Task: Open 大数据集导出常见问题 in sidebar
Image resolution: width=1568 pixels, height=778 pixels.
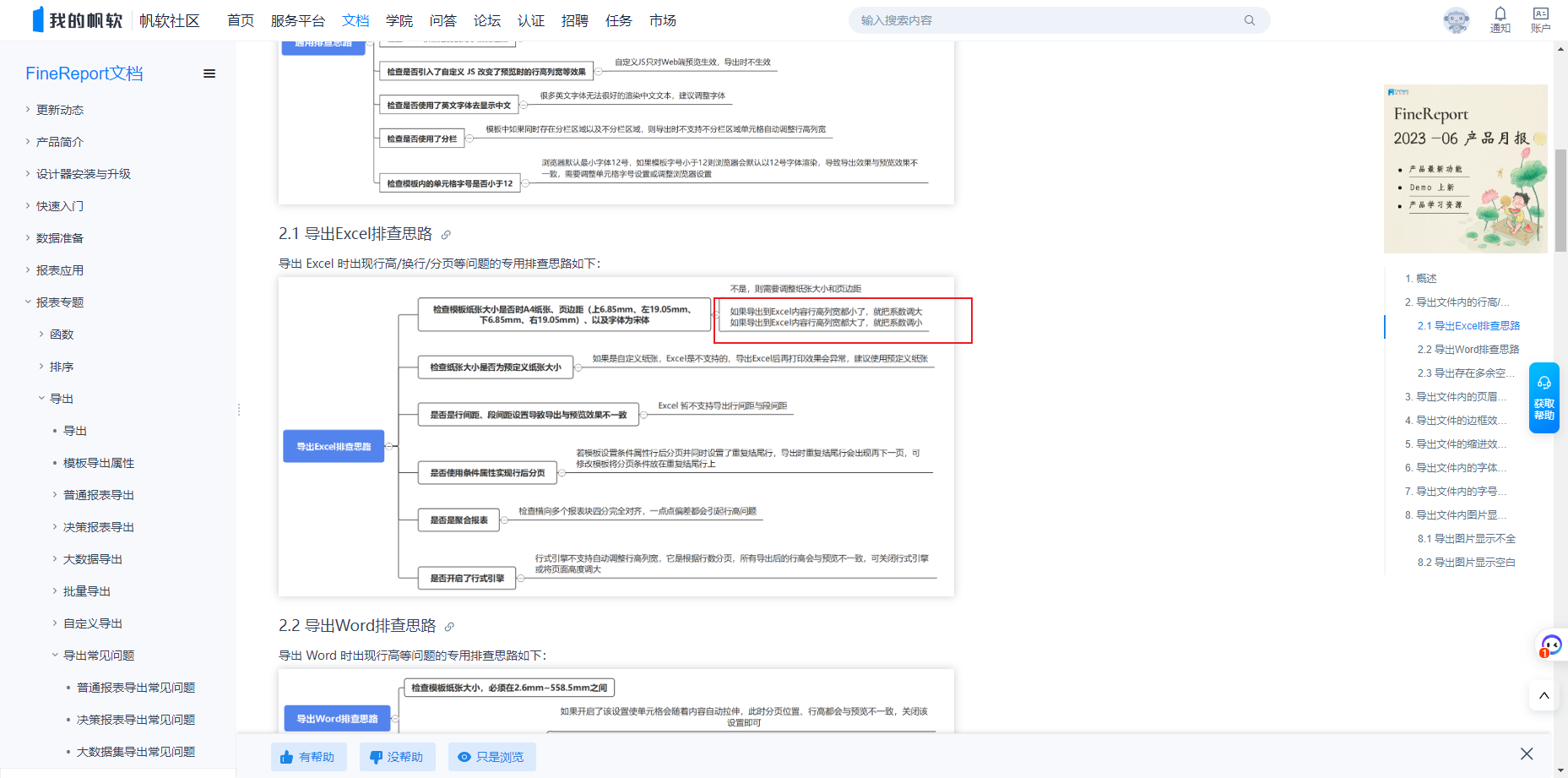Action: (x=136, y=752)
